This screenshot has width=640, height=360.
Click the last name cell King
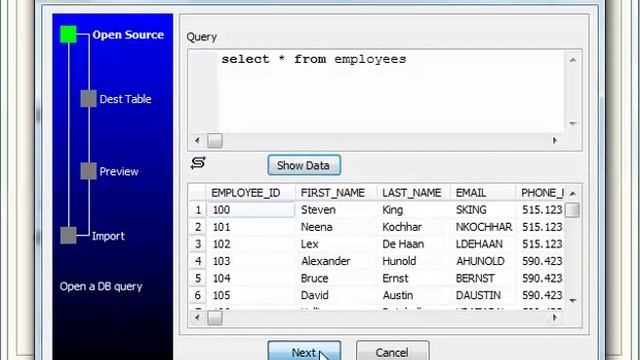pyautogui.click(x=414, y=210)
